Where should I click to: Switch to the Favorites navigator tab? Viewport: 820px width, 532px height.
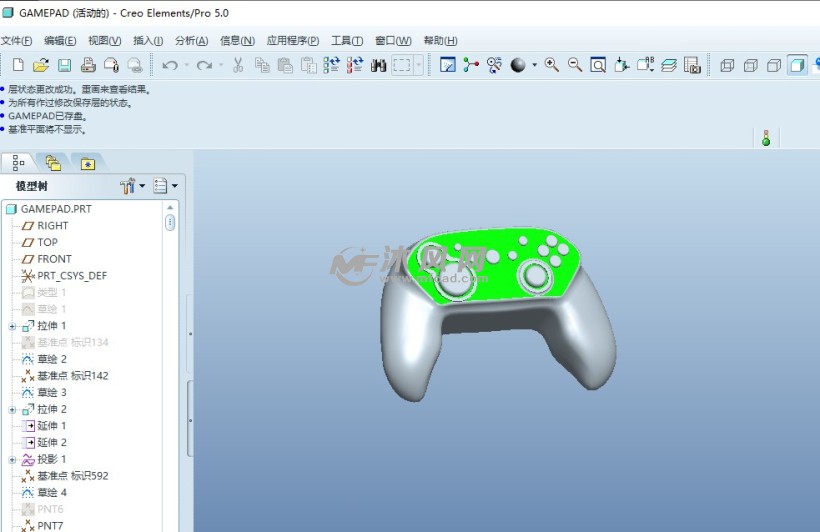pos(87,164)
